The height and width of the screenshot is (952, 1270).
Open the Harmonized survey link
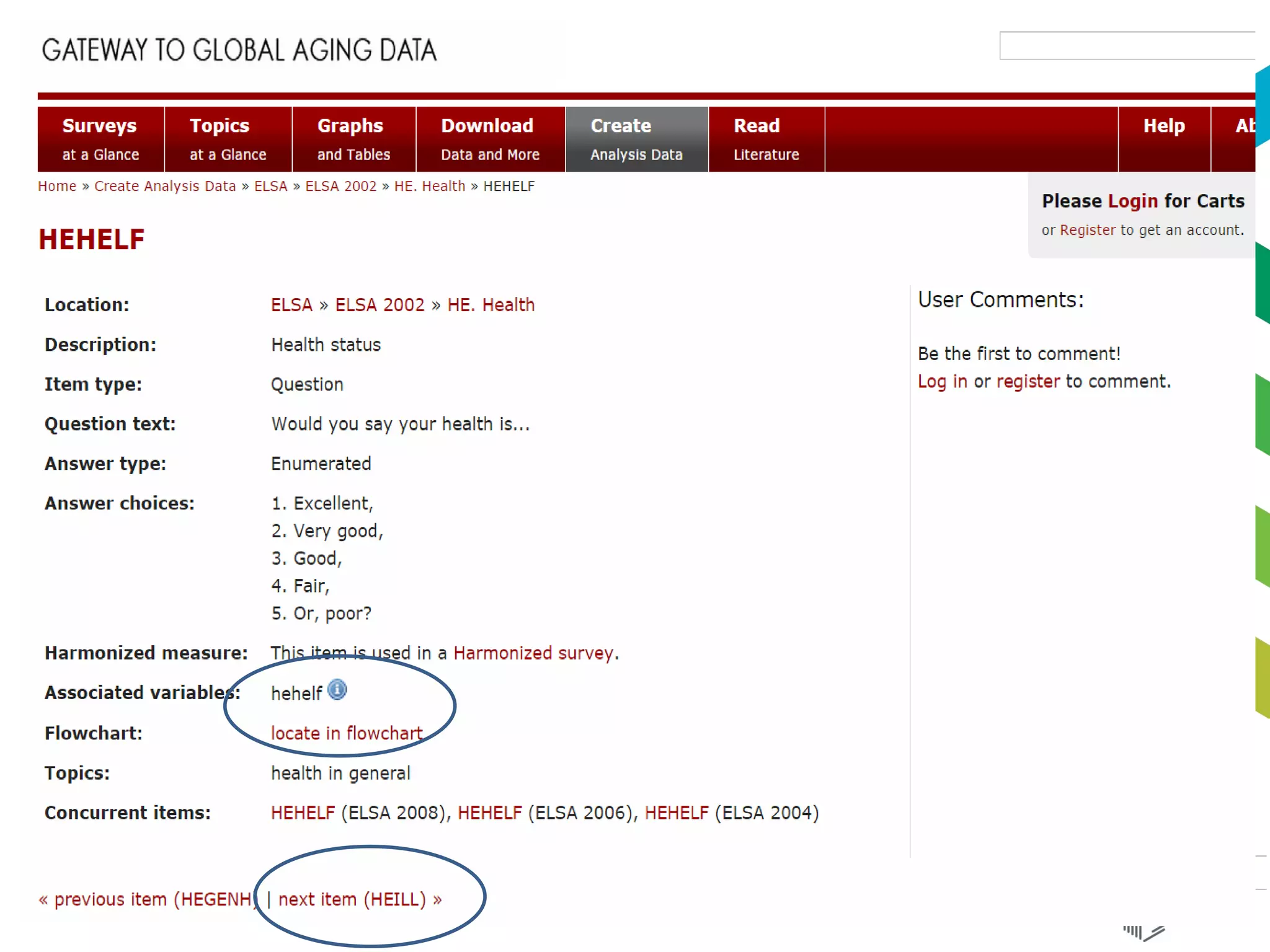pyautogui.click(x=533, y=653)
